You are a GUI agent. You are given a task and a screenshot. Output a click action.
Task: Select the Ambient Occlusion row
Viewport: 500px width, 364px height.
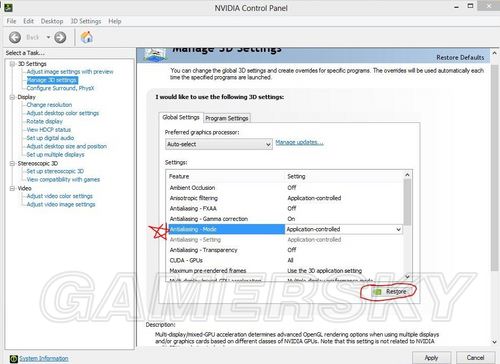pos(284,188)
